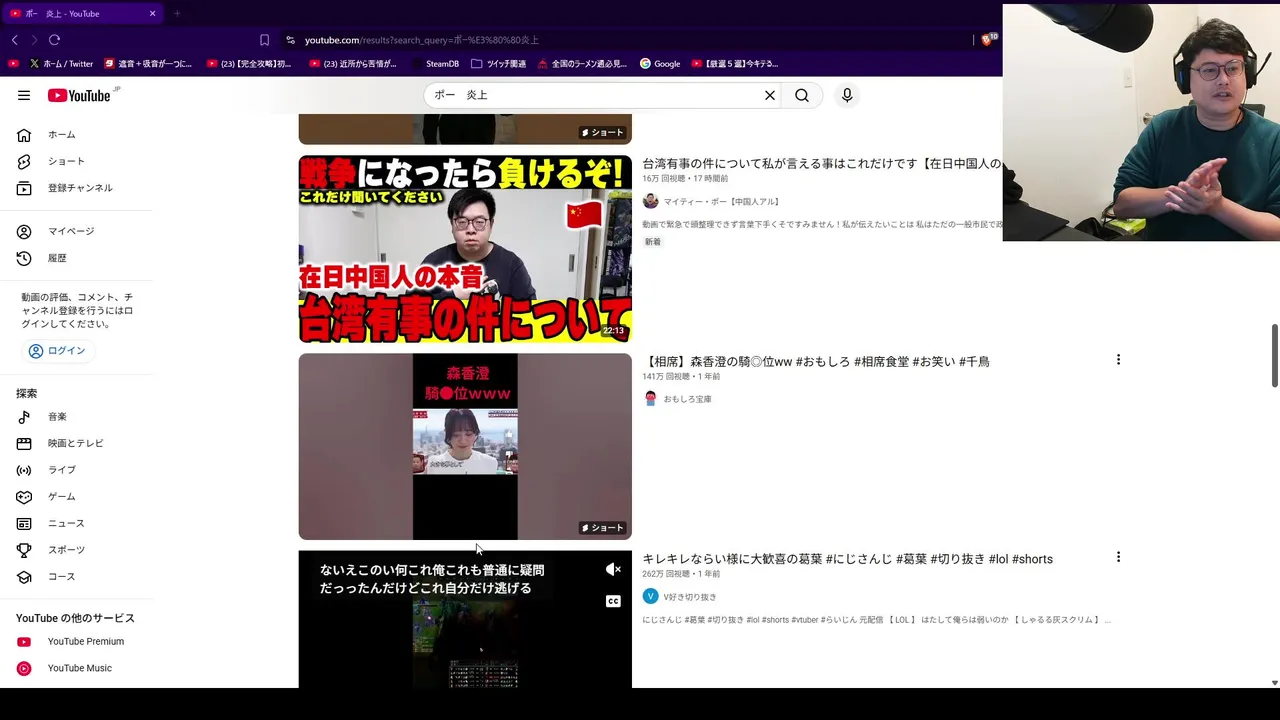
Task: Open channel V好き切り抜き
Action: click(690, 597)
